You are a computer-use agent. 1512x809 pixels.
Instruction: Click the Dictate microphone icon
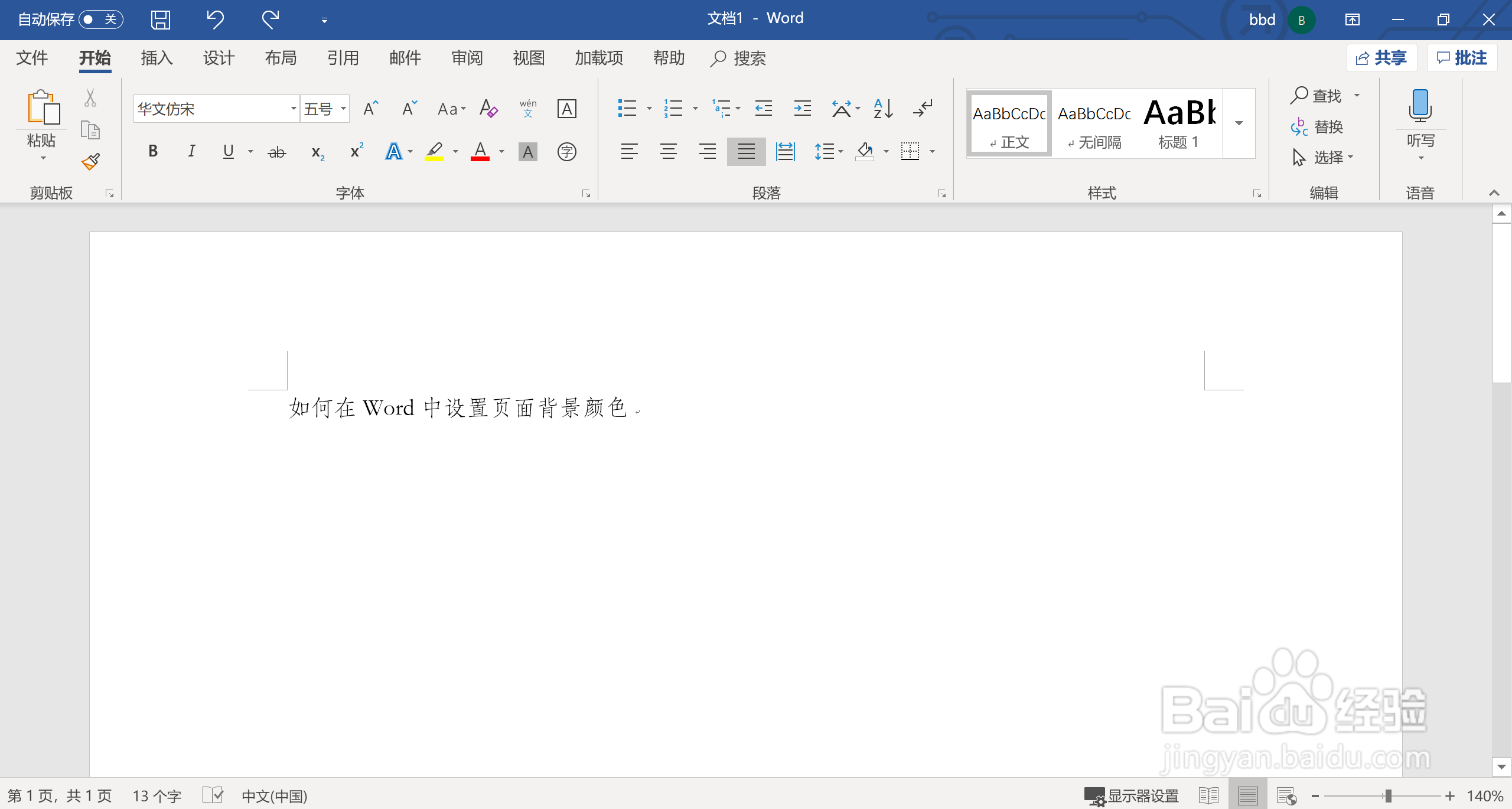coord(1420,106)
